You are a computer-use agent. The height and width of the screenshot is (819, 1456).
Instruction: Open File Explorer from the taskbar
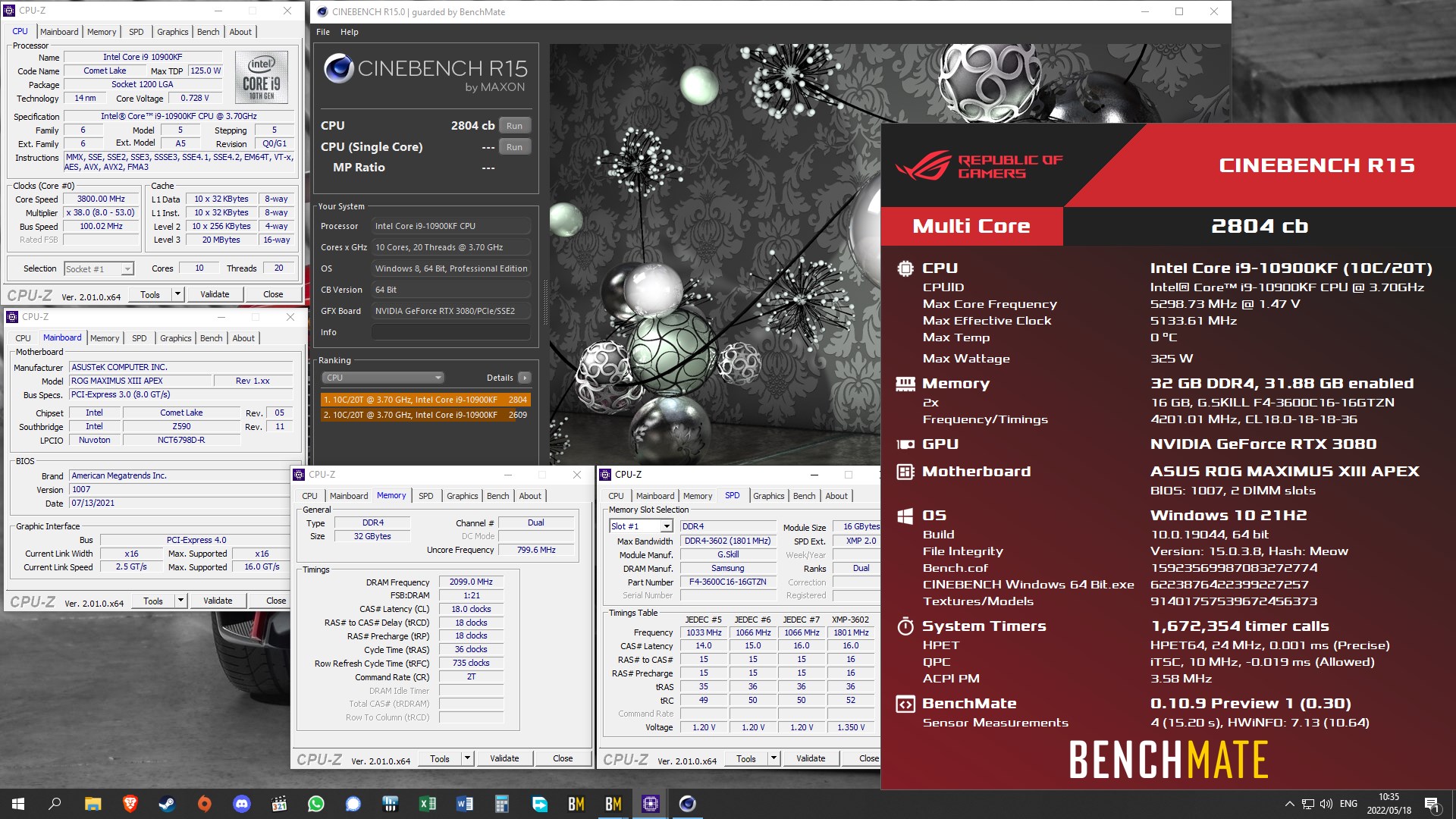93,804
